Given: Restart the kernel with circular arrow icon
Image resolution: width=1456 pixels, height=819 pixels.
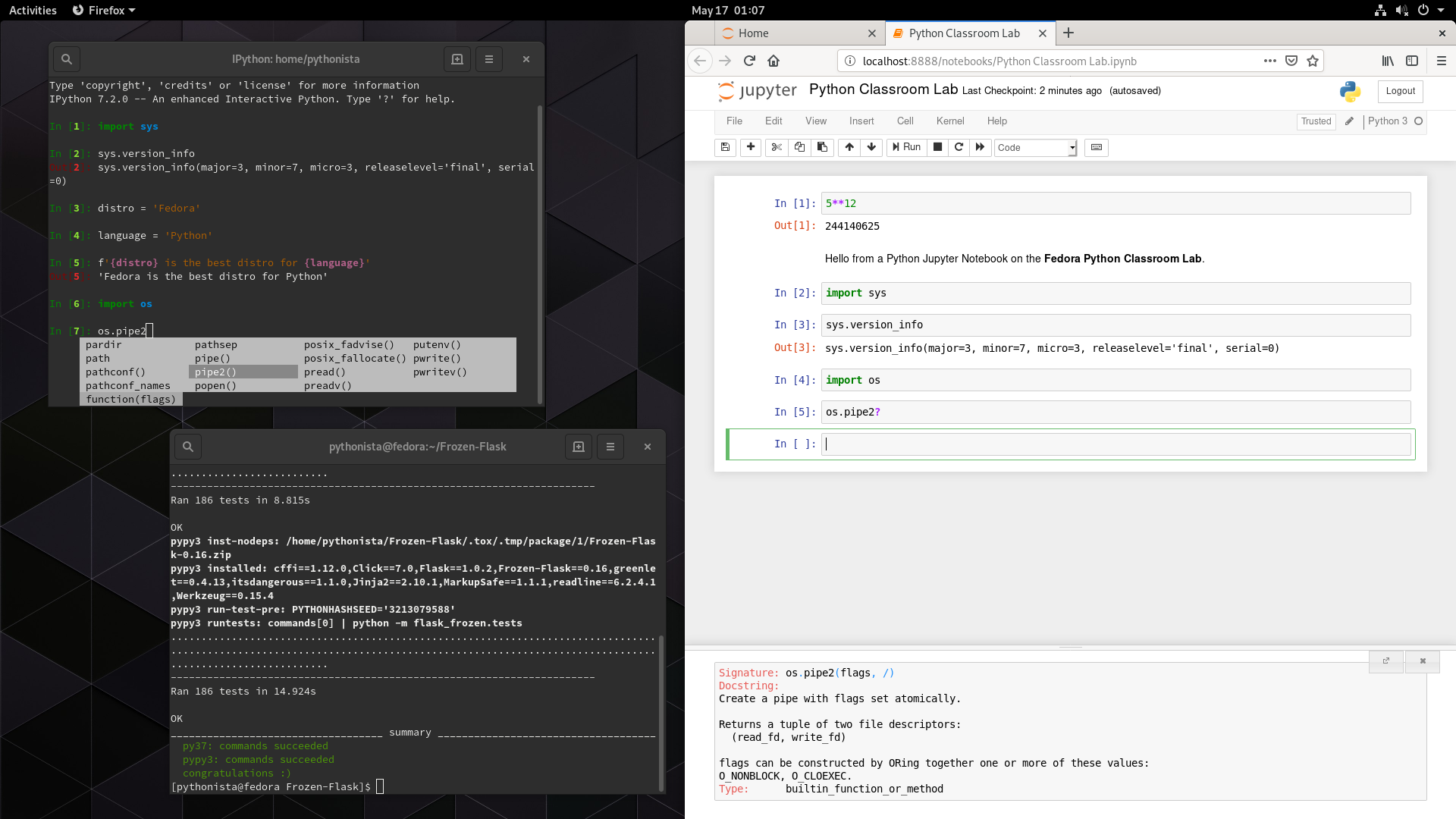Looking at the screenshot, I should (x=959, y=147).
